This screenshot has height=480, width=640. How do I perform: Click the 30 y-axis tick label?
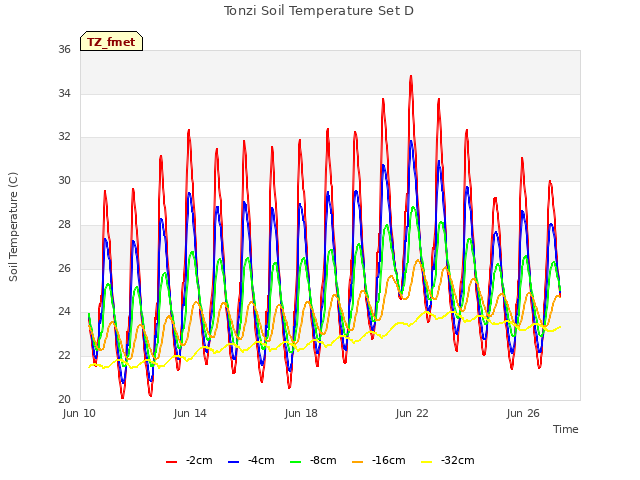(x=64, y=180)
